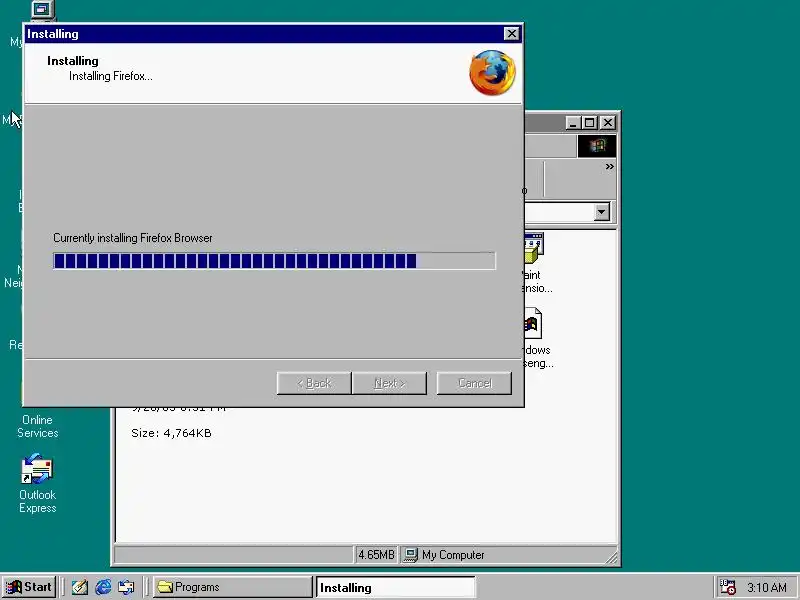This screenshot has width=800, height=600.
Task: Select the Windows Messenger file icon
Action: (x=533, y=323)
